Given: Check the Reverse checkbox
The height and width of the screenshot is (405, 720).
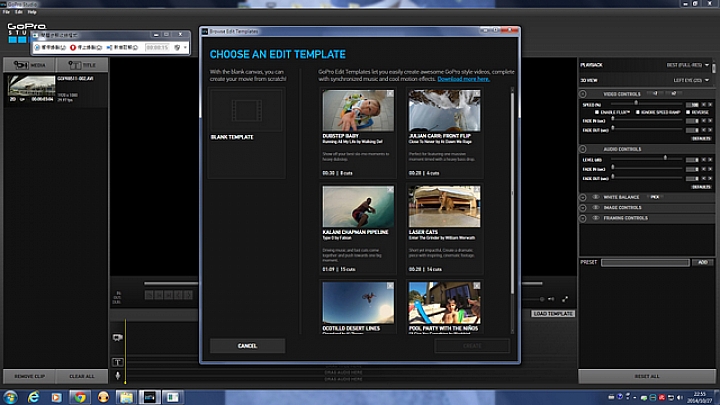Looking at the screenshot, I should pos(688,112).
